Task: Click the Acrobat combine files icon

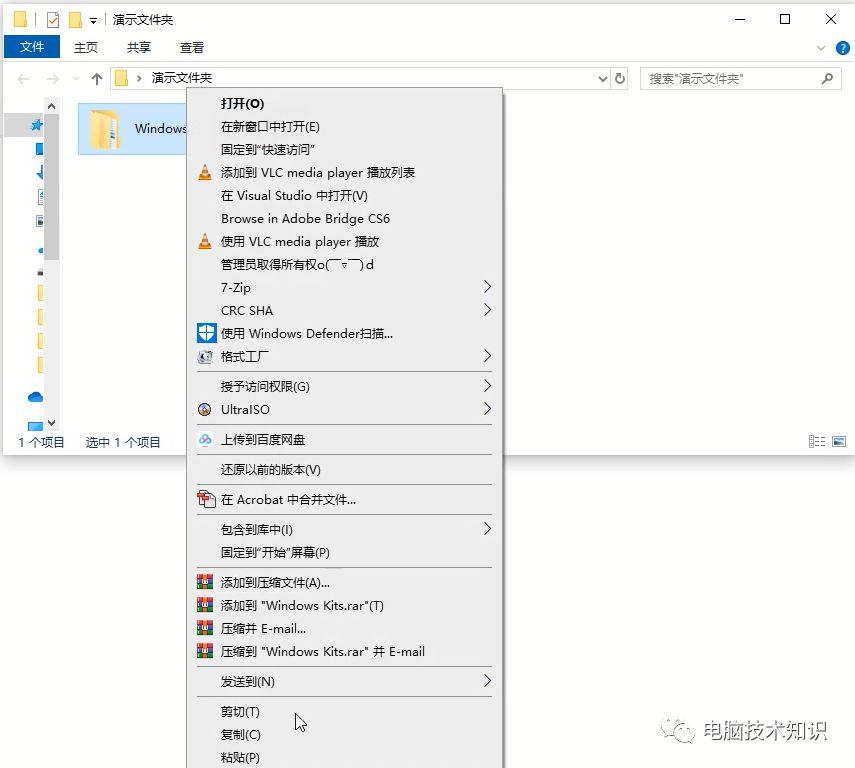Action: pos(206,500)
